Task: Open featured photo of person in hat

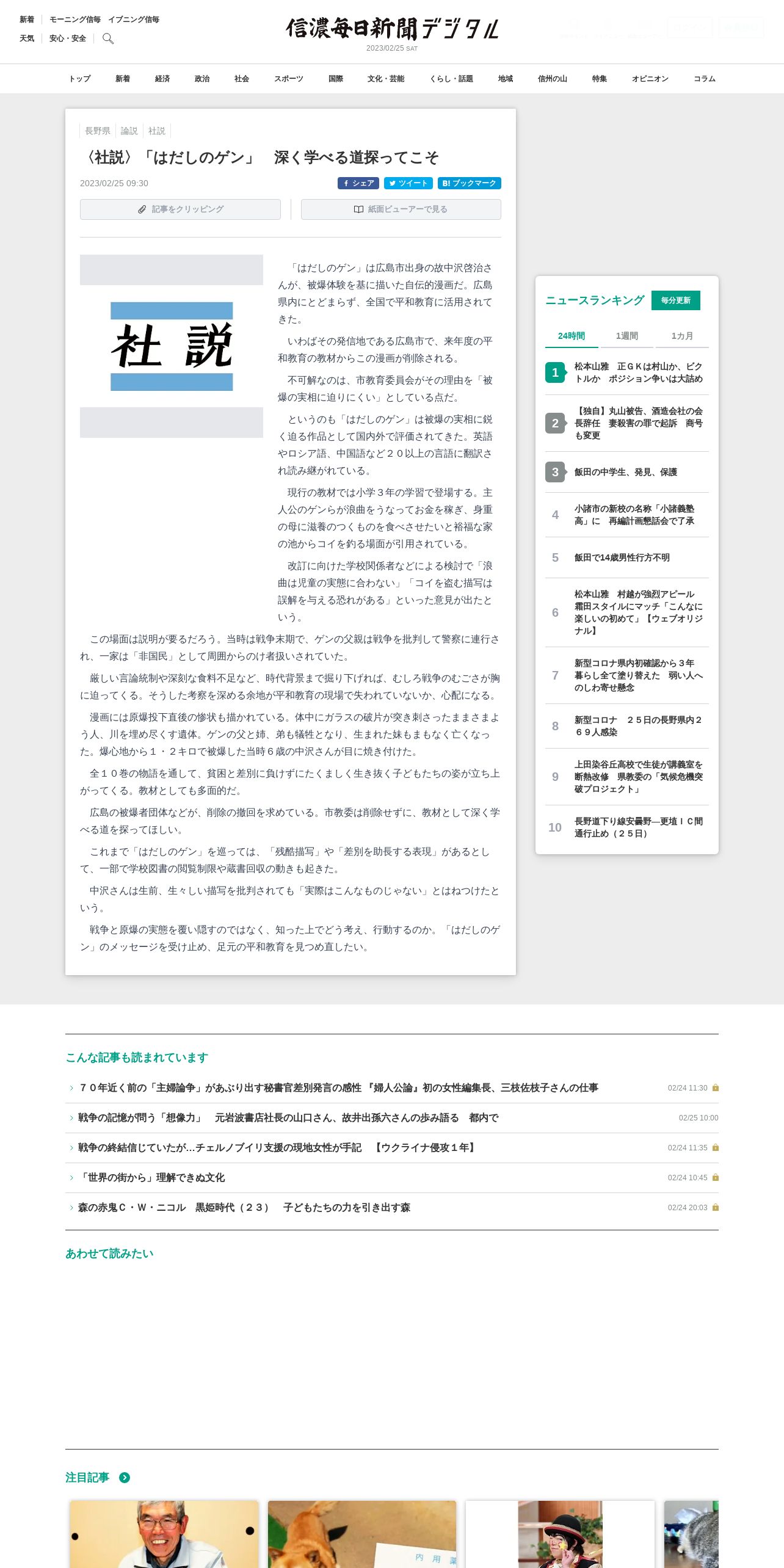Action: (560, 1534)
